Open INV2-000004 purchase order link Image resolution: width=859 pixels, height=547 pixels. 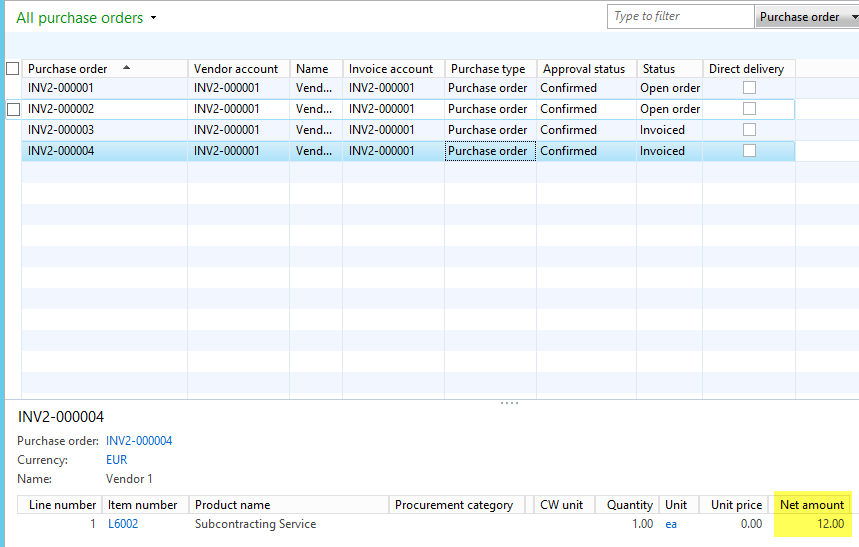[139, 441]
